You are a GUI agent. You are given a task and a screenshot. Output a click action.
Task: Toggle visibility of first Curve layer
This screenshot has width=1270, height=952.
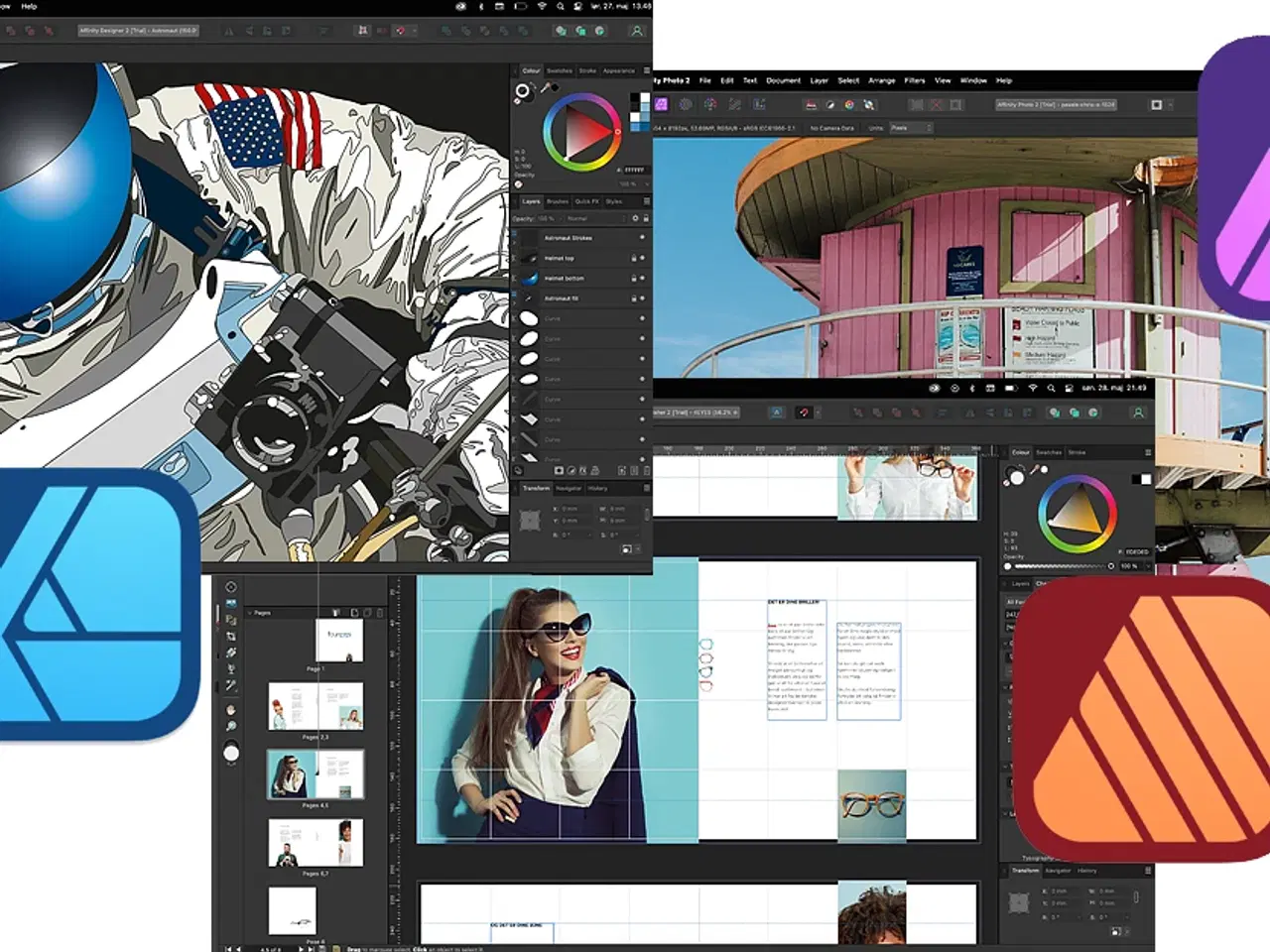(x=642, y=318)
